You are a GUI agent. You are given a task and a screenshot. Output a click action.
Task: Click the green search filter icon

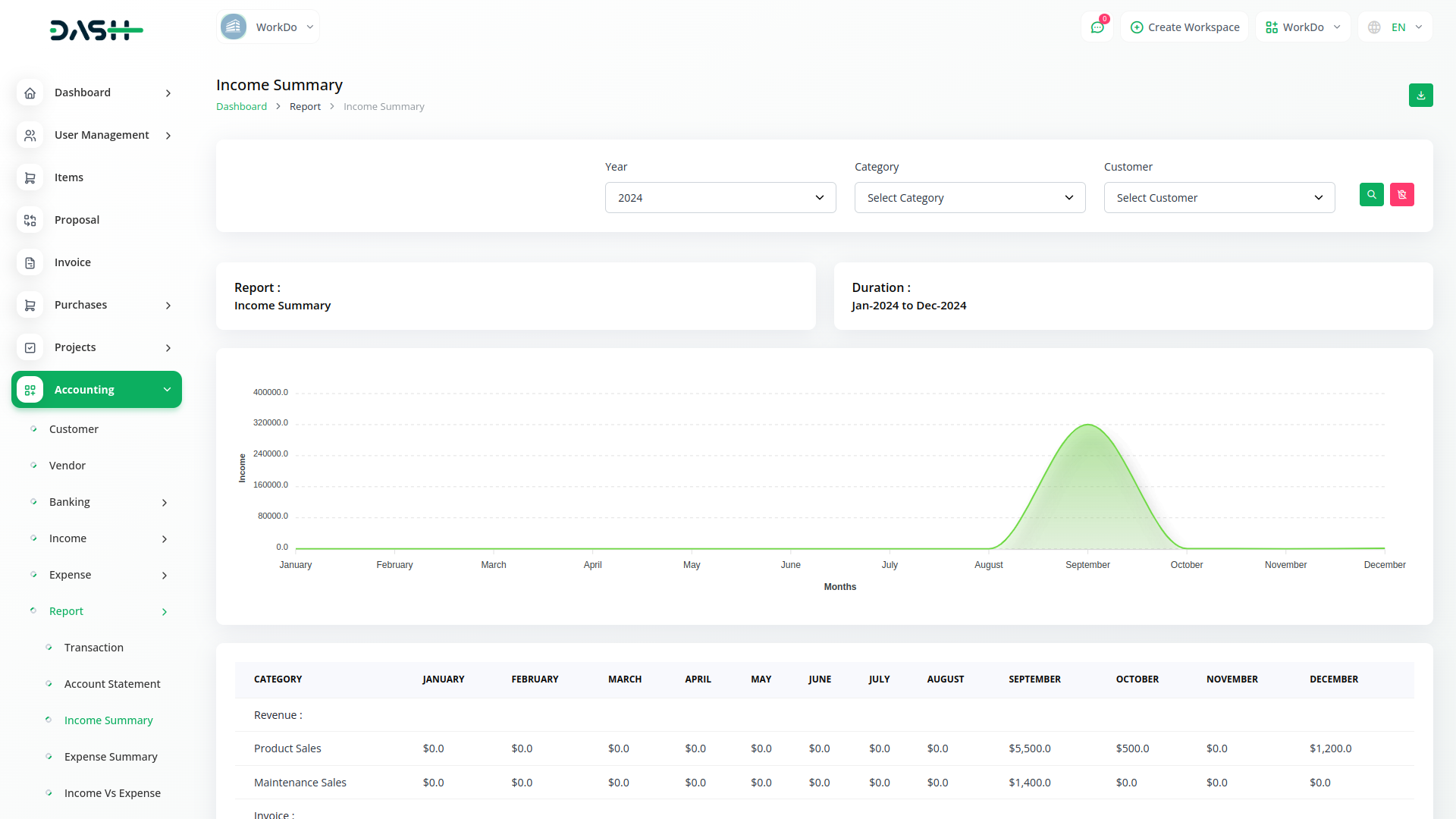pyautogui.click(x=1371, y=195)
